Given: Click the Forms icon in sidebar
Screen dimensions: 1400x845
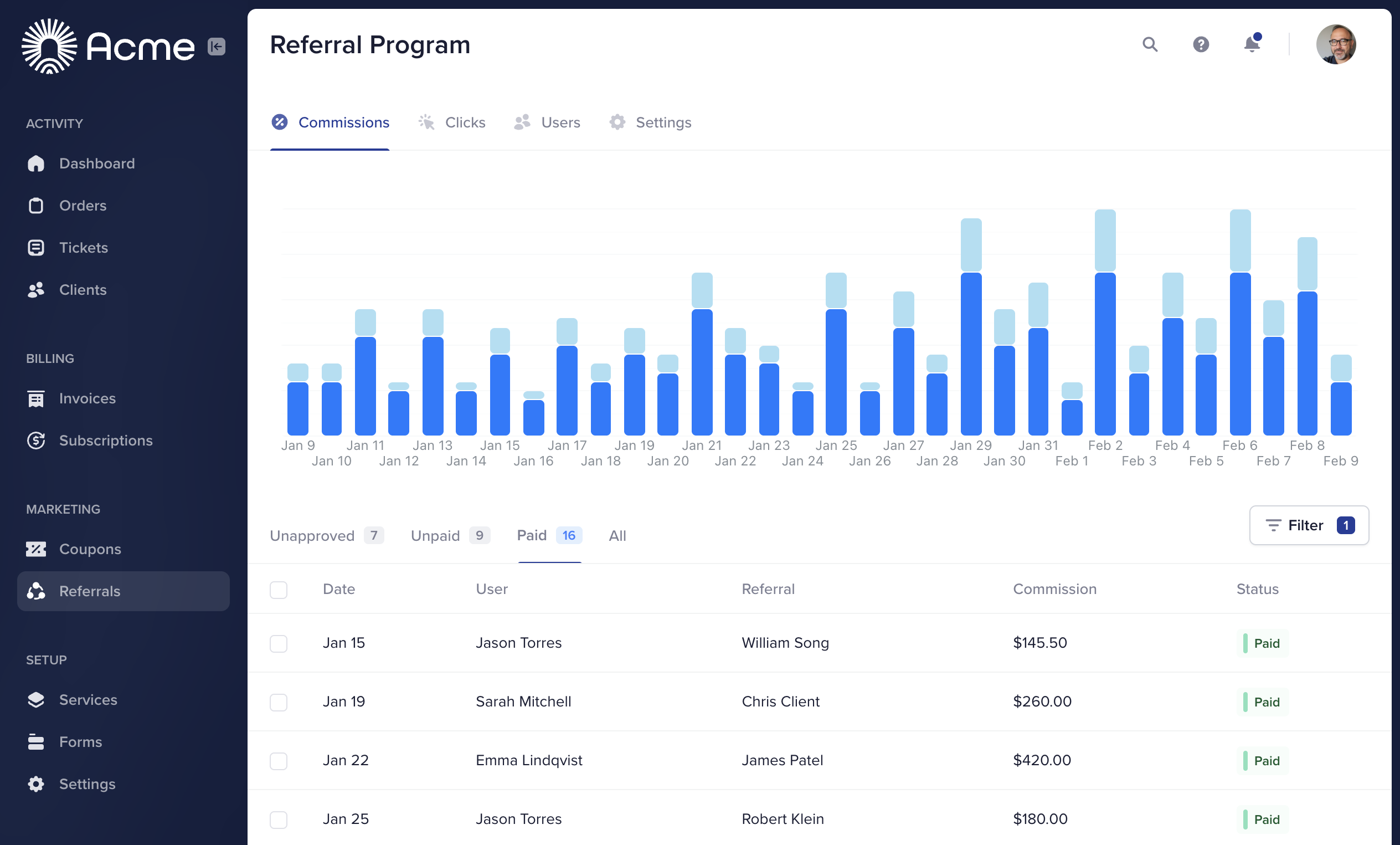Looking at the screenshot, I should (36, 742).
